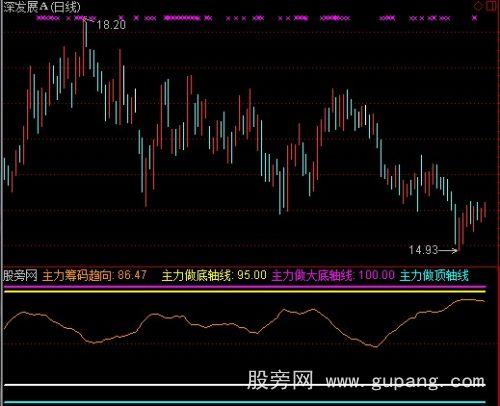Select the 主力做大底轴线 indicator label
The width and height of the screenshot is (500, 406).
[x=313, y=275]
